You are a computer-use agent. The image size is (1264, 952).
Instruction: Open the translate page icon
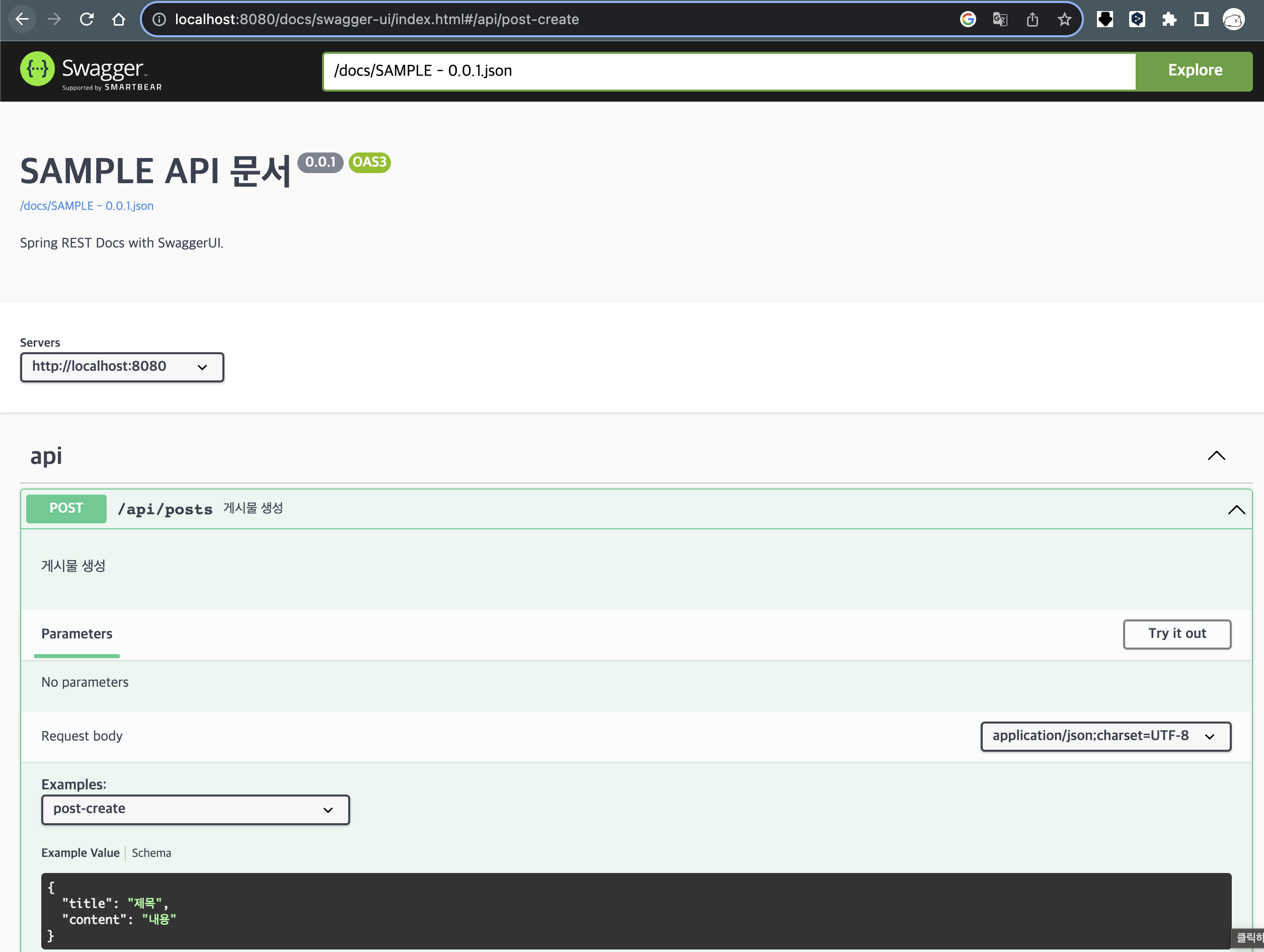[x=999, y=20]
